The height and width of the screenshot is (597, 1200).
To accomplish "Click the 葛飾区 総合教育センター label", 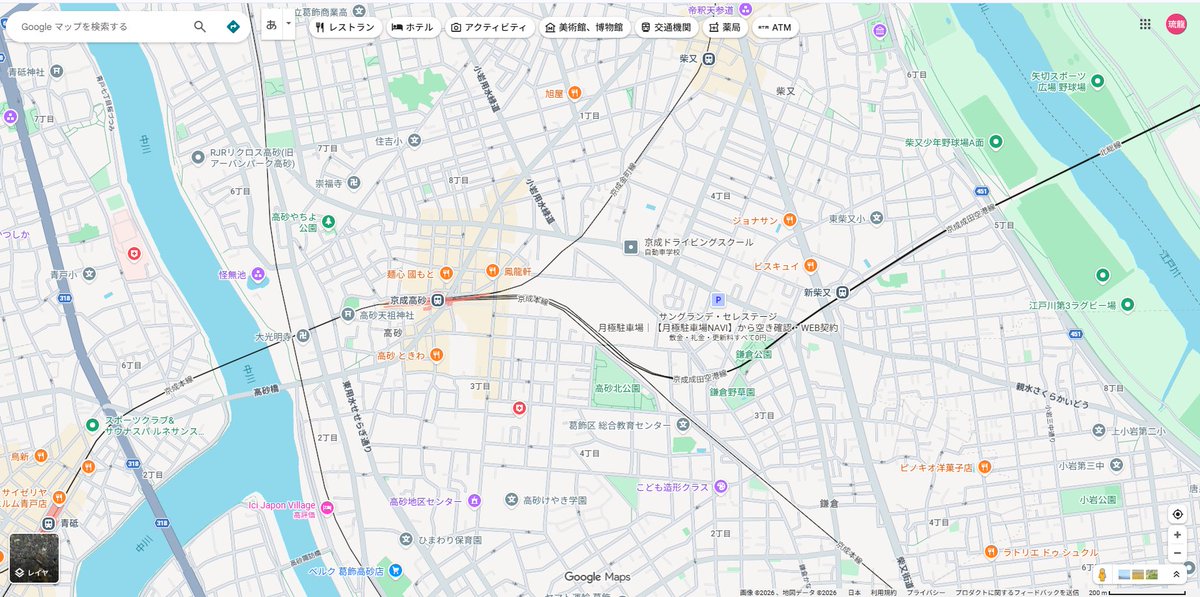I will pyautogui.click(x=620, y=425).
